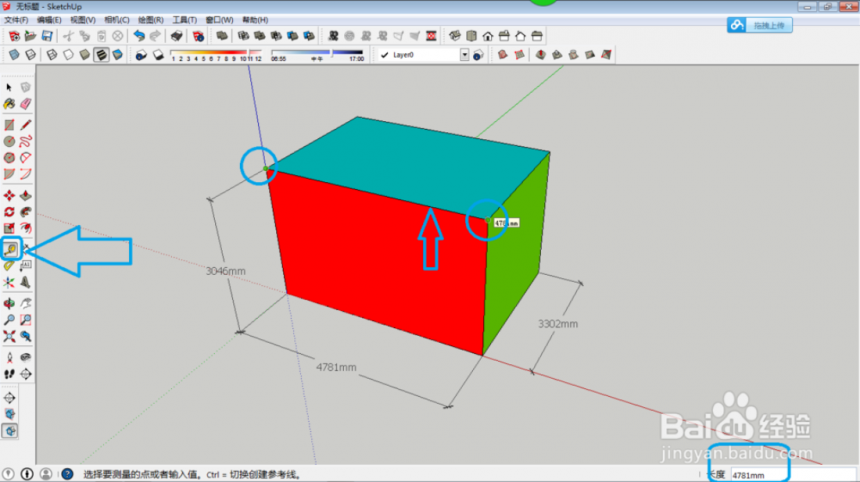The height and width of the screenshot is (482, 860).
Task: Select the Orbit camera tool
Action: (9, 303)
